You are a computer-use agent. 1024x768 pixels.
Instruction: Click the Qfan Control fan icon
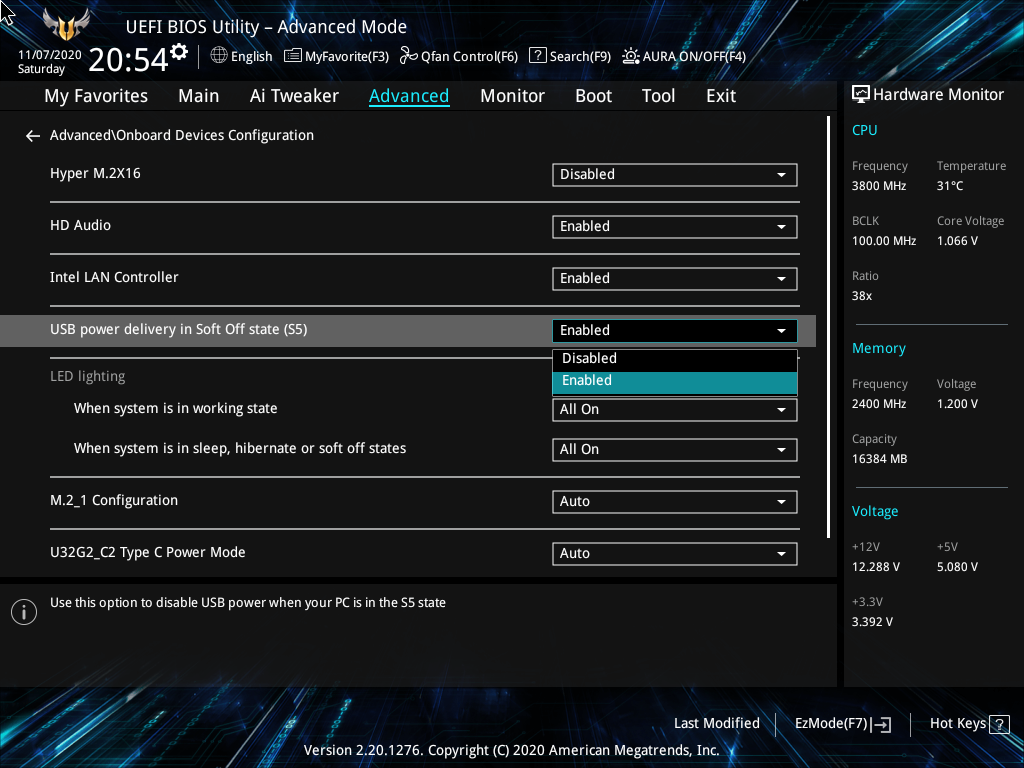pyautogui.click(x=409, y=56)
